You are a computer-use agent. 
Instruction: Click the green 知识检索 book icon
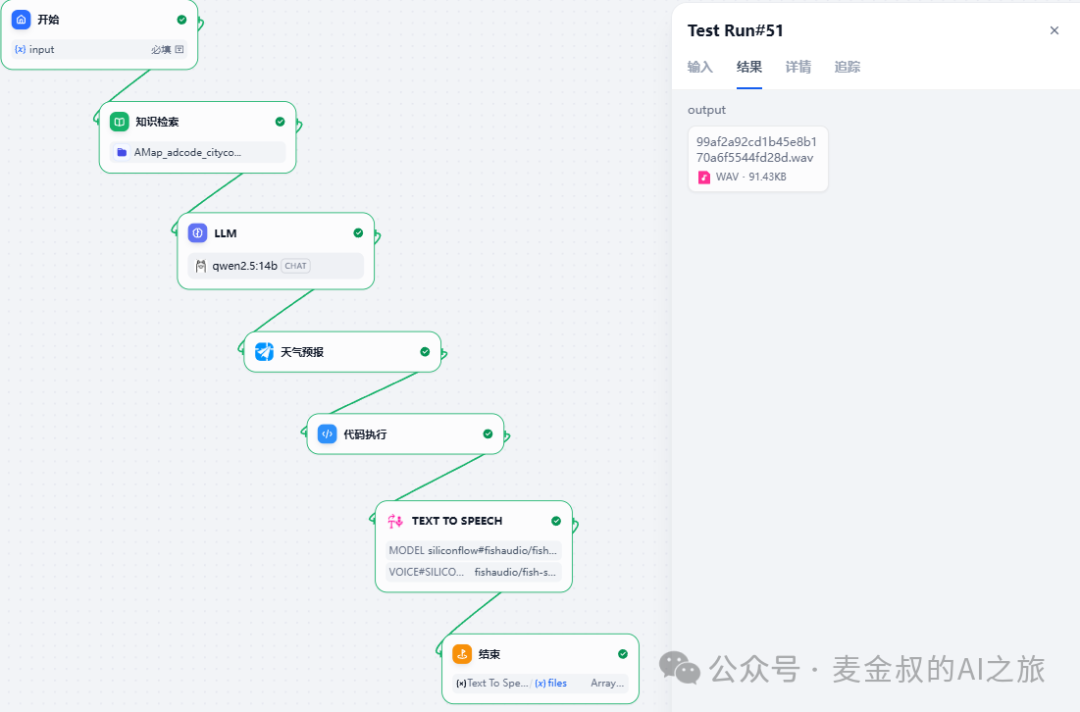coord(120,122)
